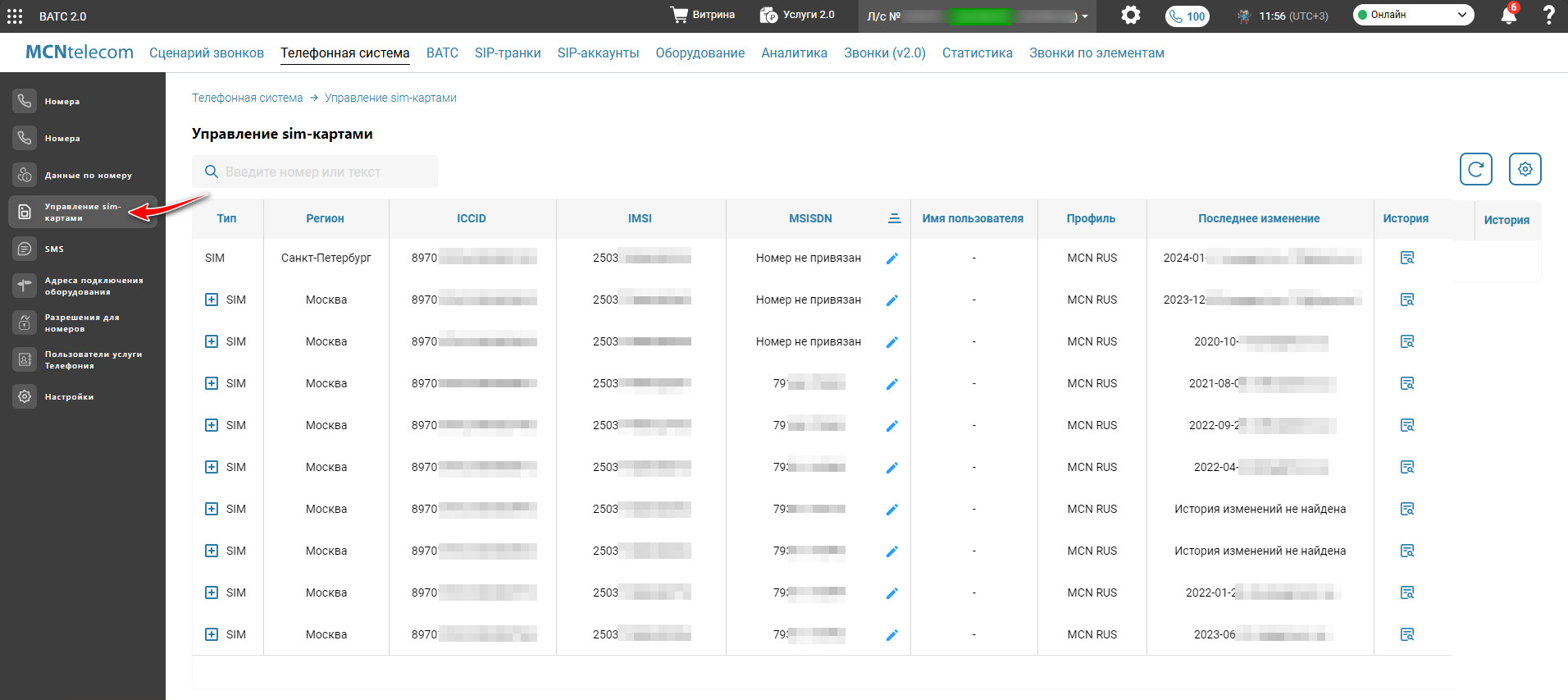
Task: Expand the SIM row dated 2023-06
Action: click(212, 634)
